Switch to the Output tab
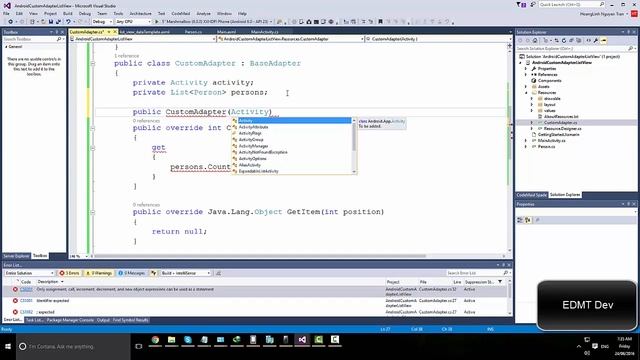 pyautogui.click(x=103, y=320)
